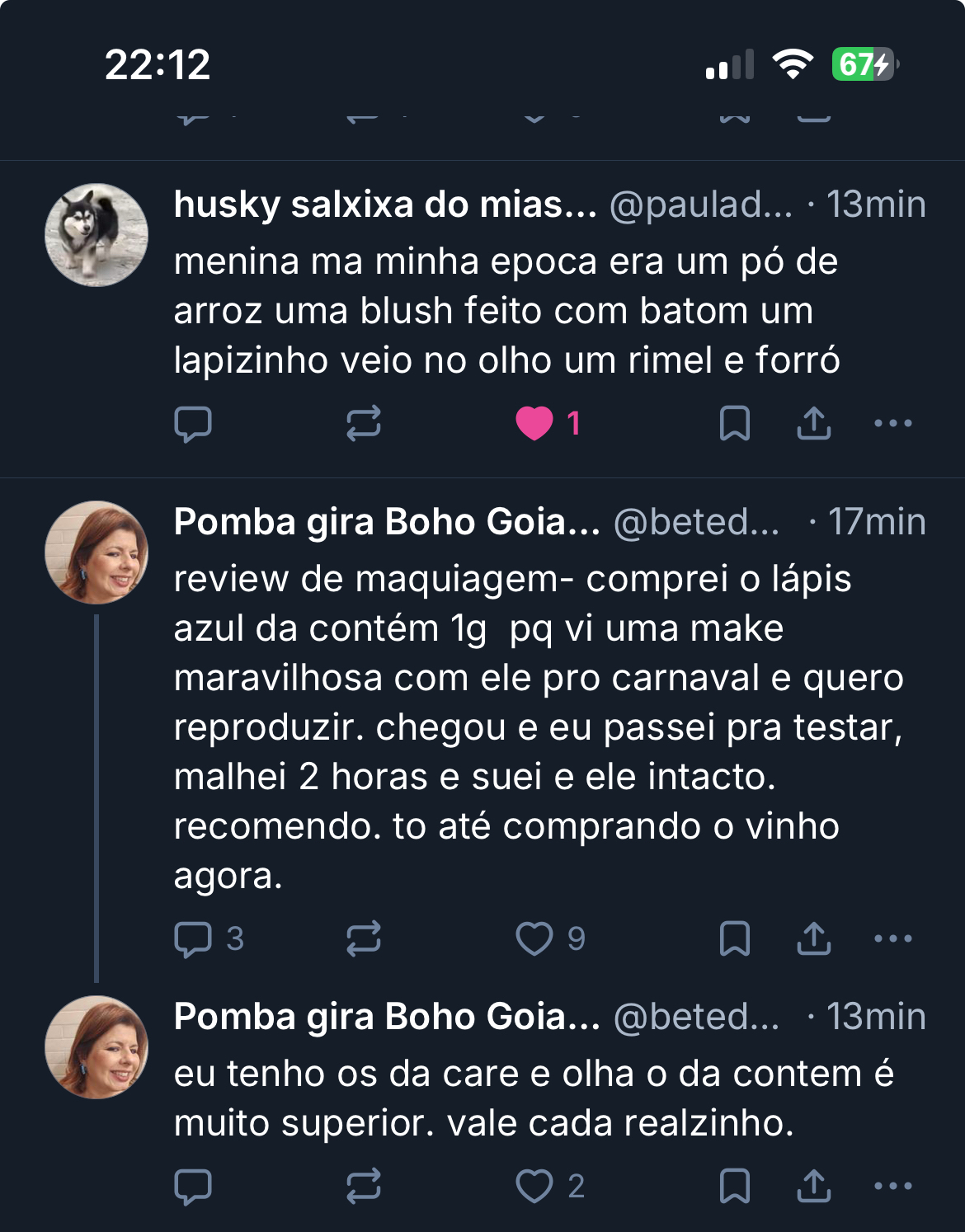Repost the makeup review post
965x1232 pixels.
(x=363, y=938)
